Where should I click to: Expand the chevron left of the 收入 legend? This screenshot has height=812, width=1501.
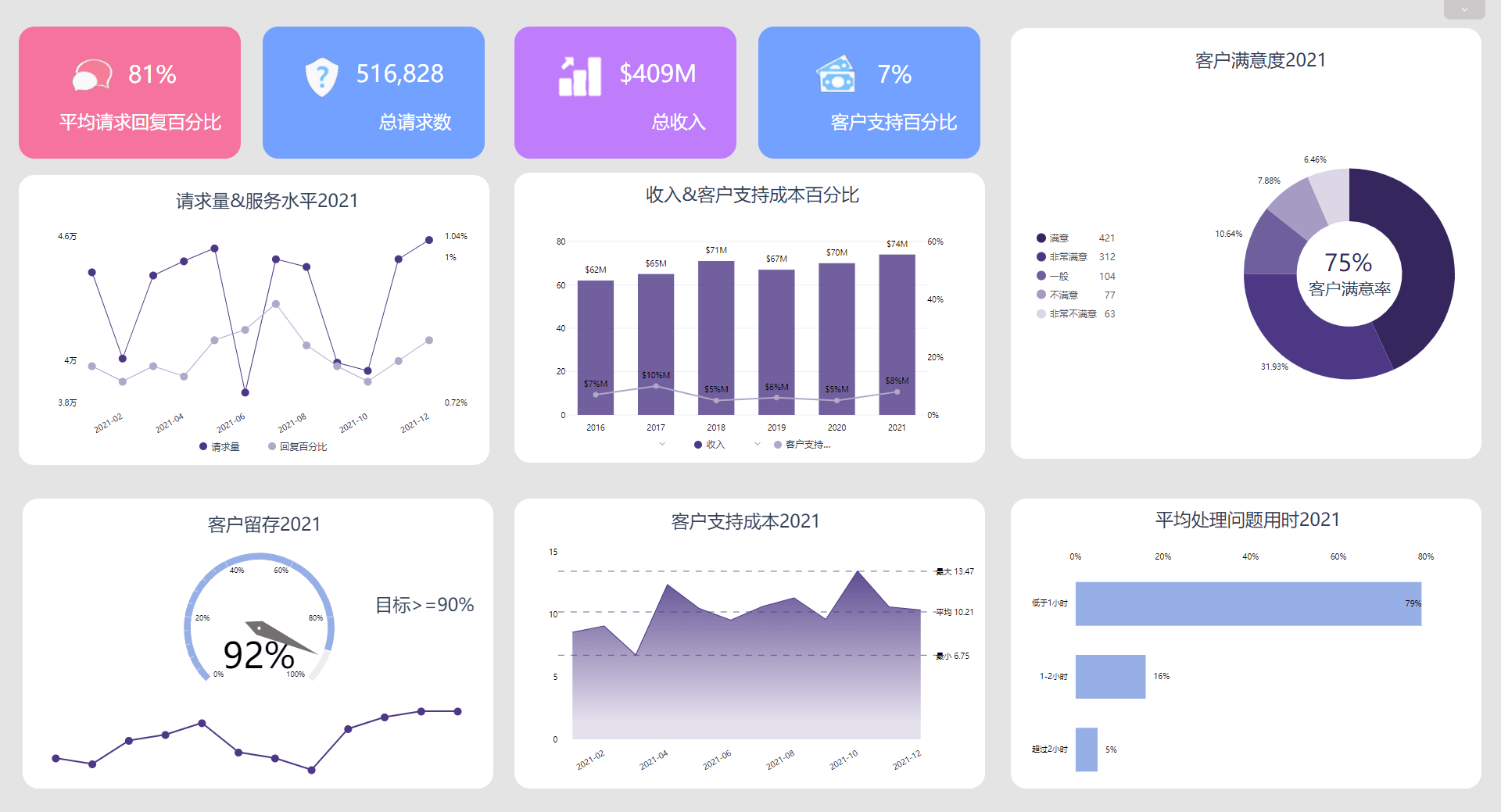pos(662,444)
